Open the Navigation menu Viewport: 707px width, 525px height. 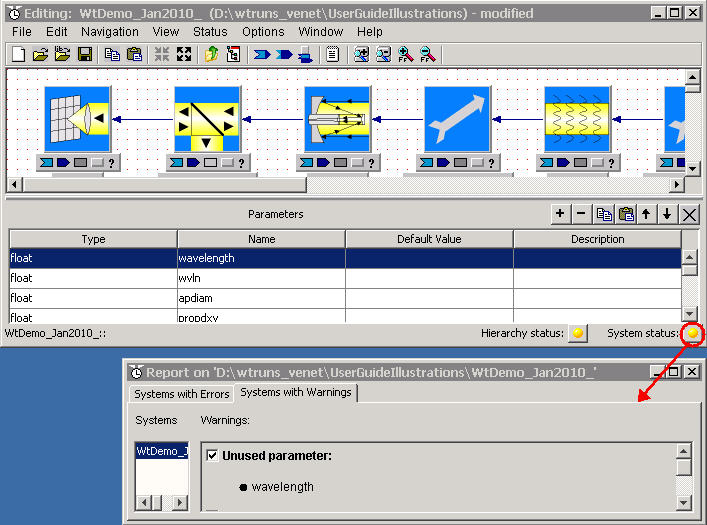[110, 32]
